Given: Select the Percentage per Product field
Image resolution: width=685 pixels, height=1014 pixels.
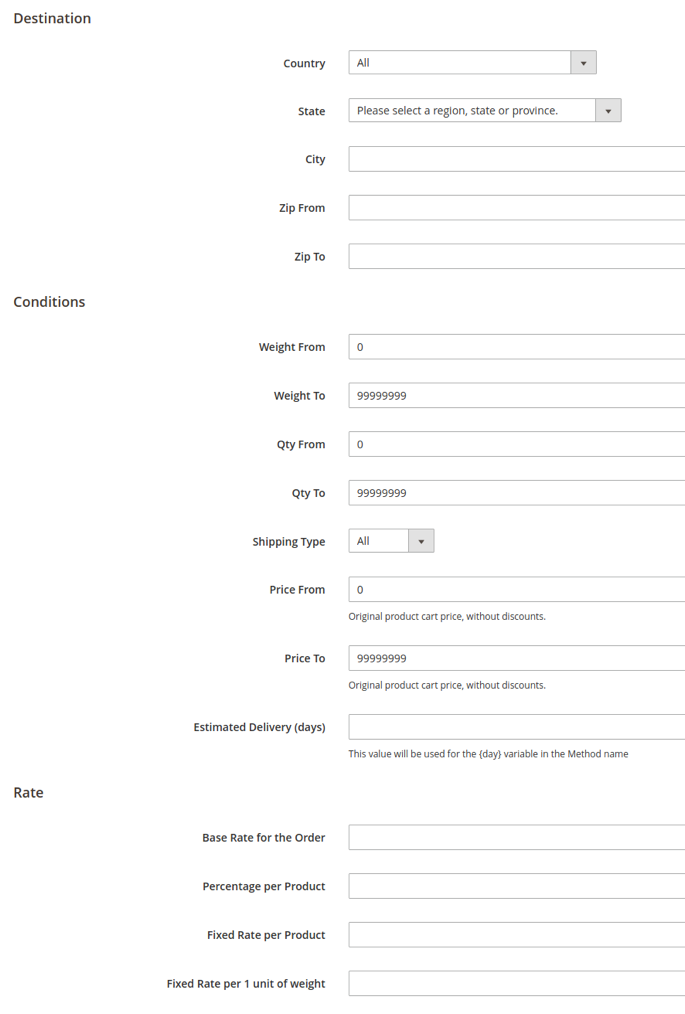Looking at the screenshot, I should point(516,886).
